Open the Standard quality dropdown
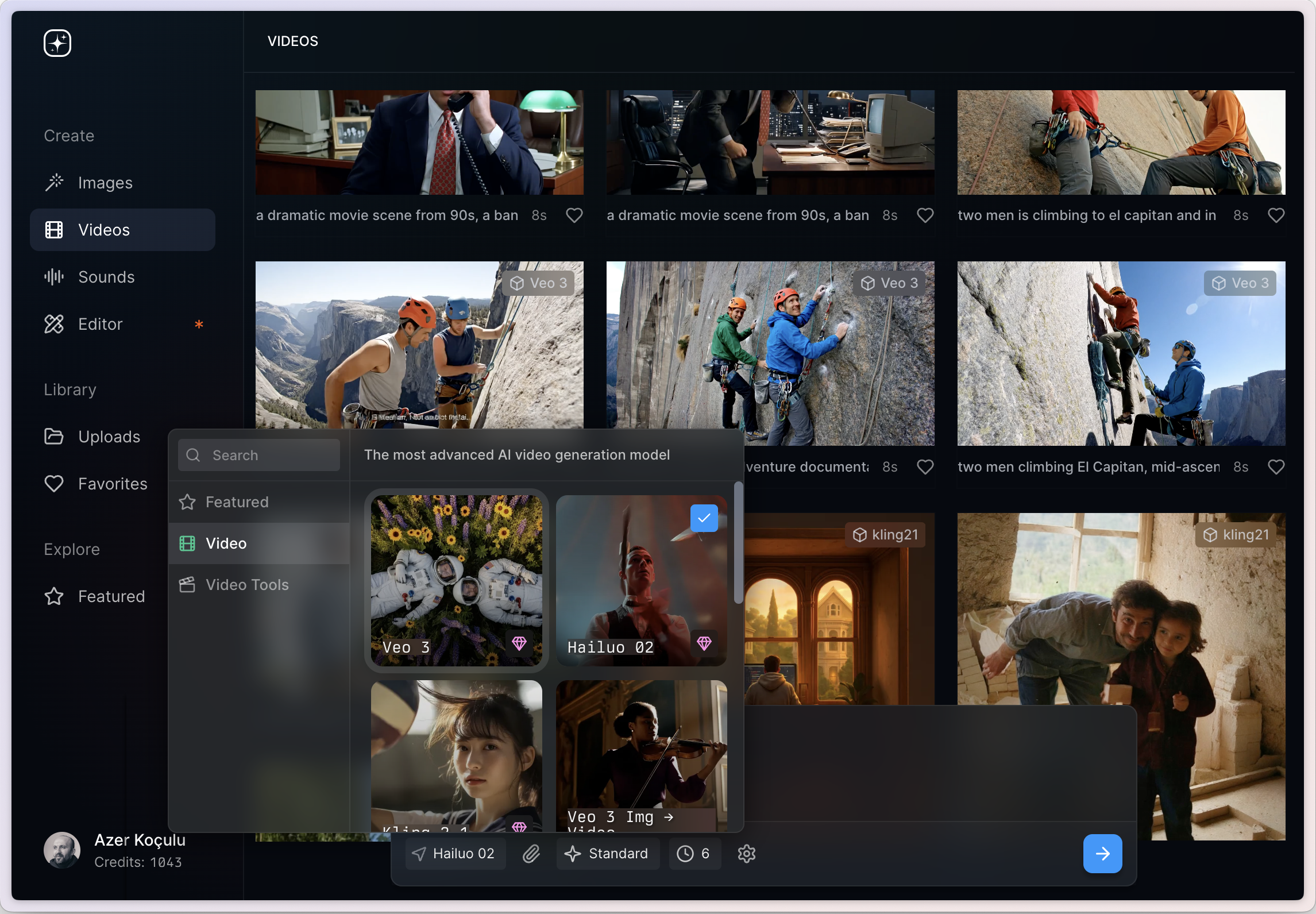This screenshot has width=1316, height=914. 608,854
